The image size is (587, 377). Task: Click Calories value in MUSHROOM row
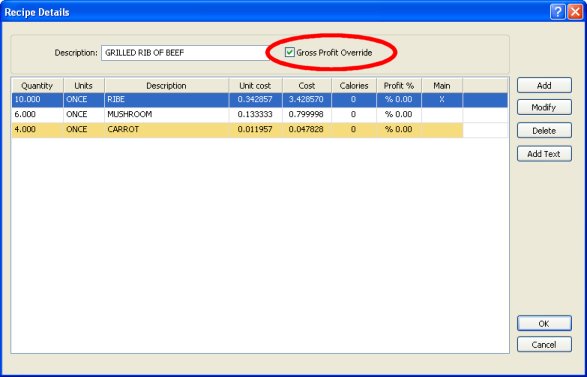coord(353,114)
